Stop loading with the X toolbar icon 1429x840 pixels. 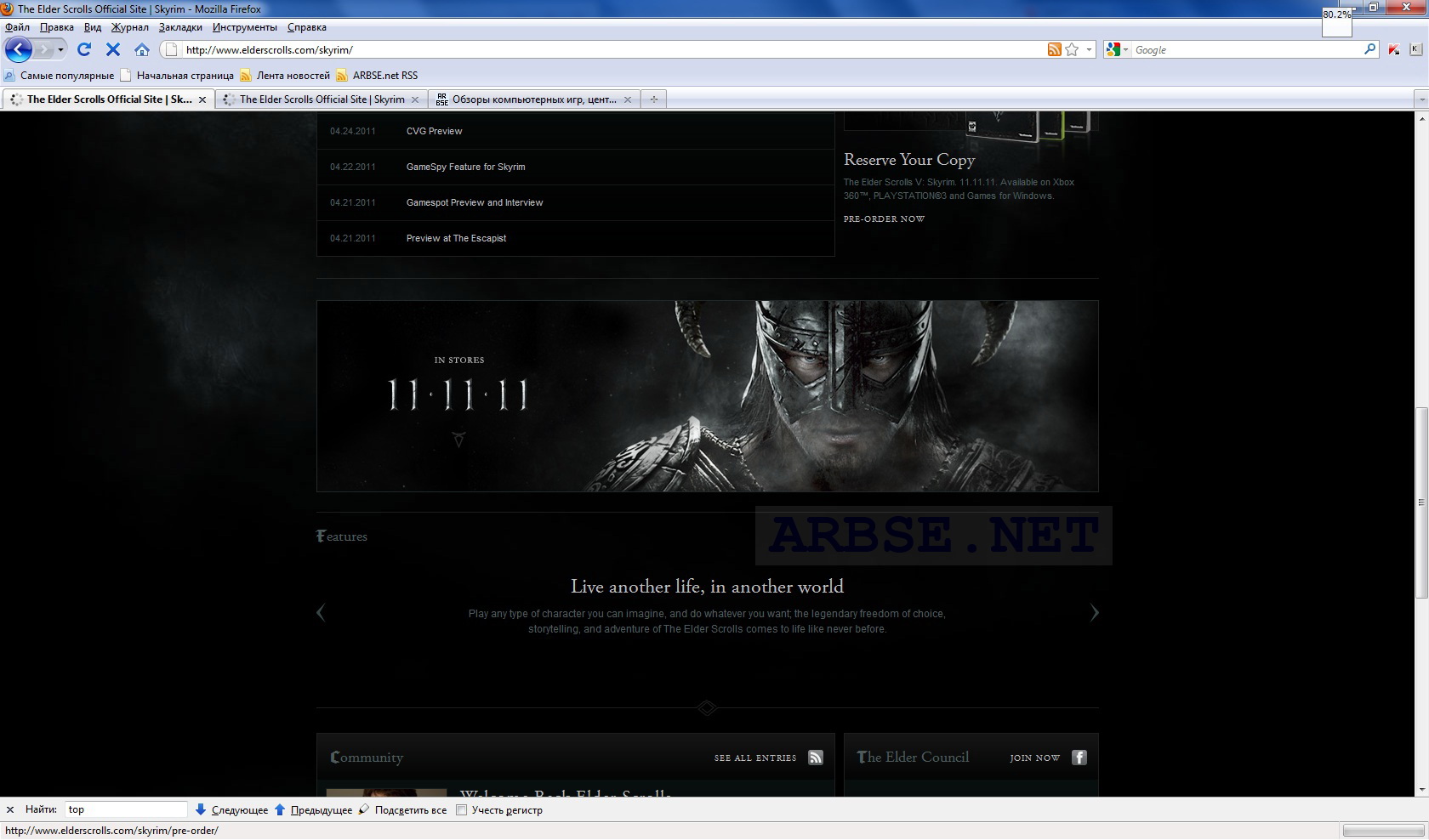click(112, 49)
